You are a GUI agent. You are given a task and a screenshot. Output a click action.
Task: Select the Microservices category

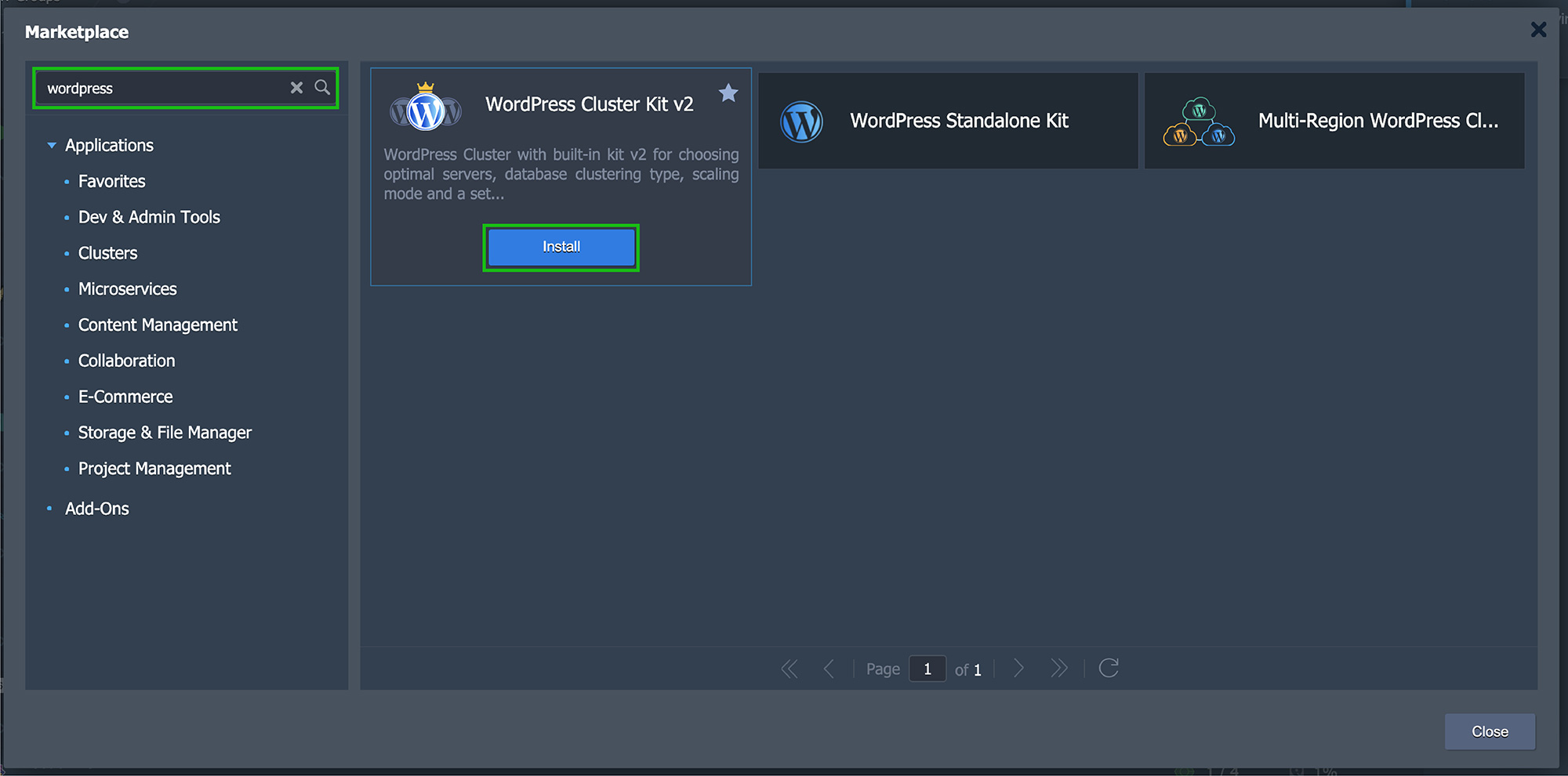click(127, 289)
